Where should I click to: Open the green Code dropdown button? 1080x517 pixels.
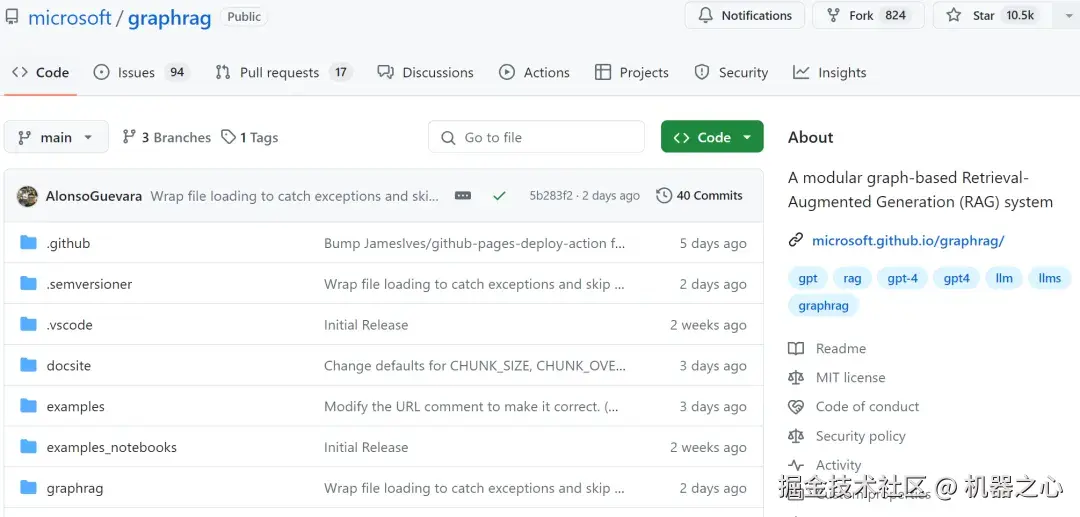point(712,137)
